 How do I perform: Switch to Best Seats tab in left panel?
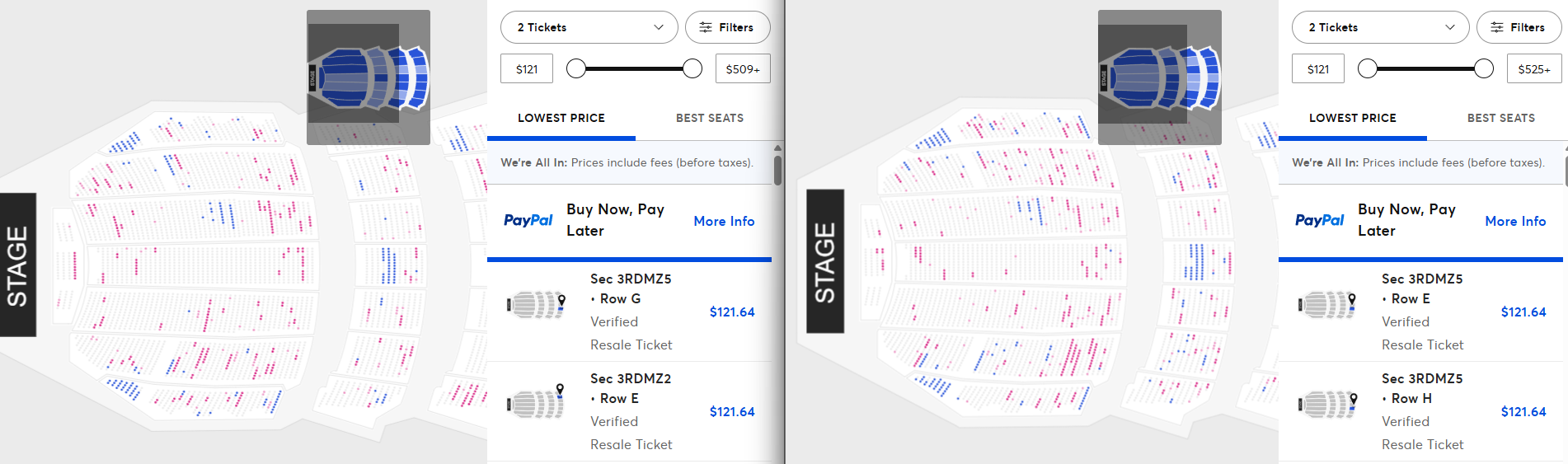(710, 118)
